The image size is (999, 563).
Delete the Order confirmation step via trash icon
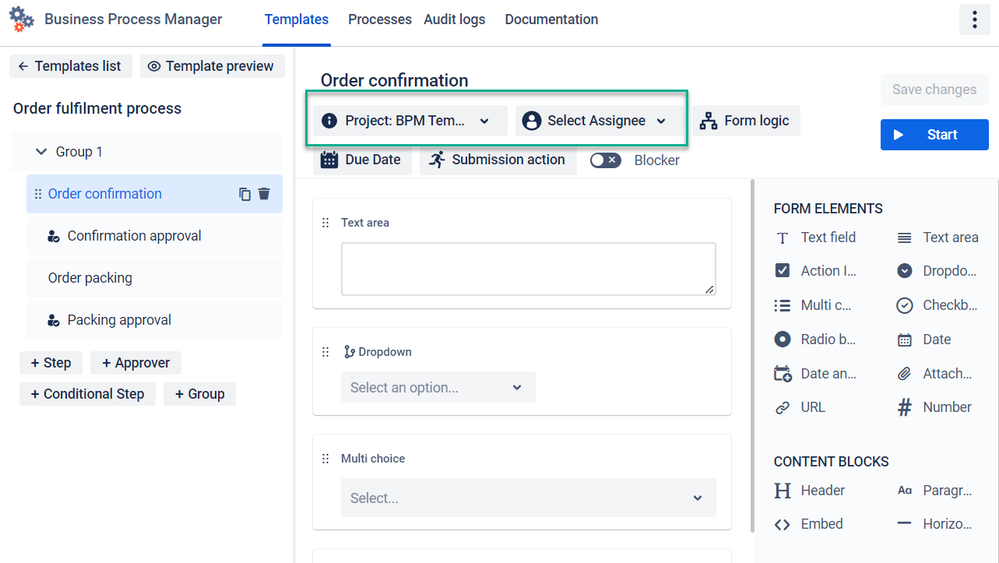point(264,194)
